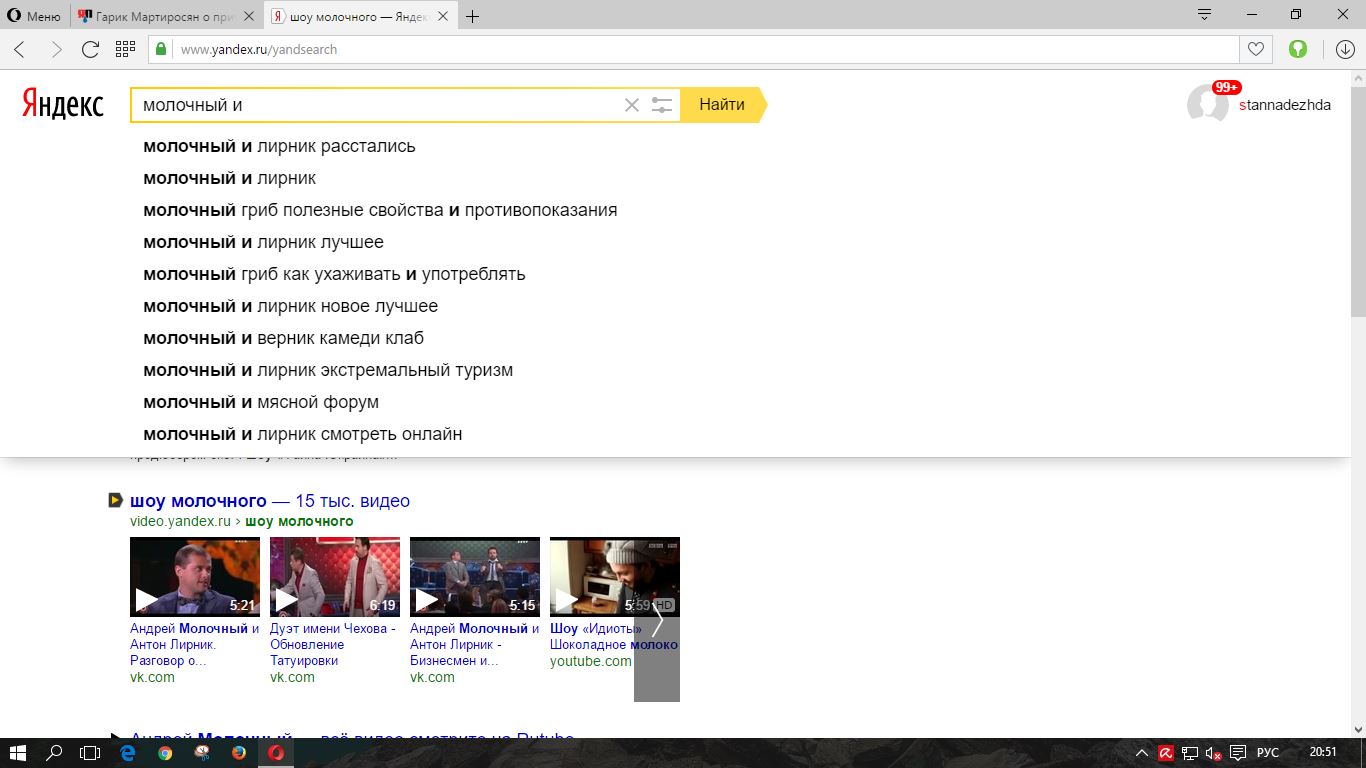Open the green шоу молочного breadcrumb link

point(299,521)
